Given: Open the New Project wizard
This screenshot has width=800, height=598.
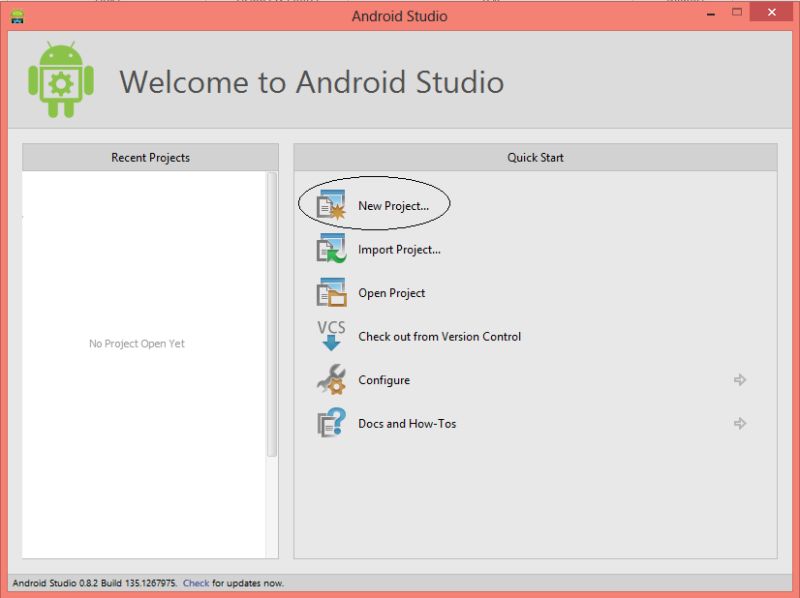Looking at the screenshot, I should tap(395, 204).
